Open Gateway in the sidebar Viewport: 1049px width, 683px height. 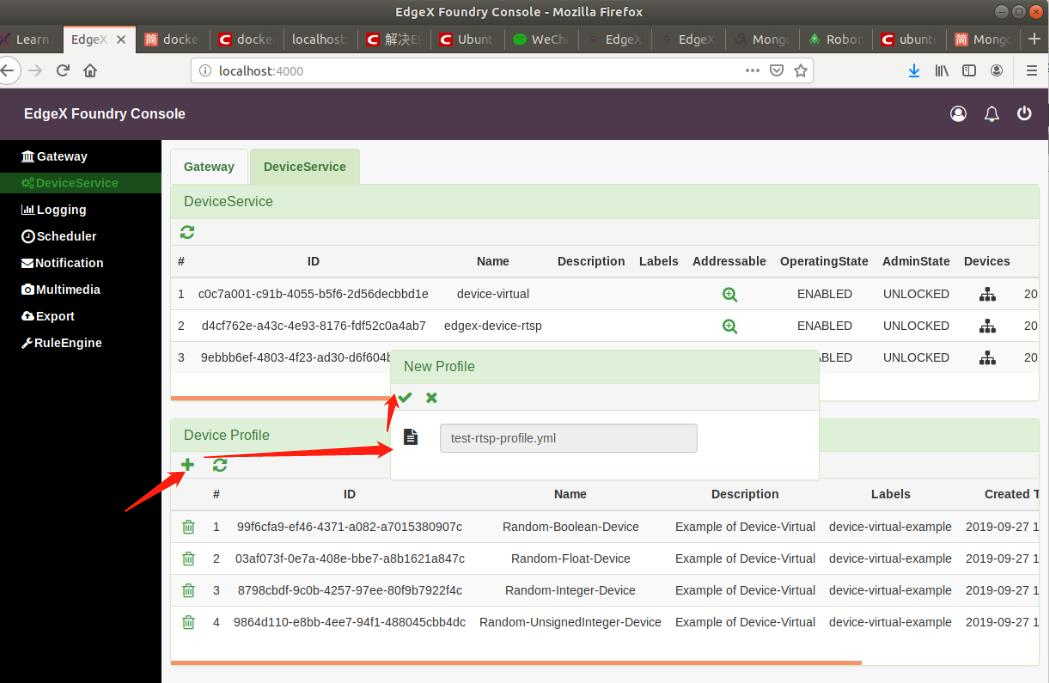pos(54,157)
